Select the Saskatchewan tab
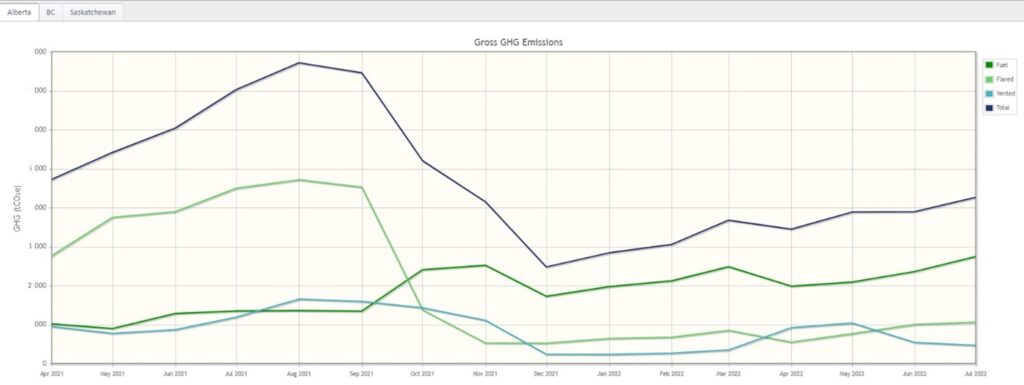This screenshot has height=385, width=1024. point(93,12)
